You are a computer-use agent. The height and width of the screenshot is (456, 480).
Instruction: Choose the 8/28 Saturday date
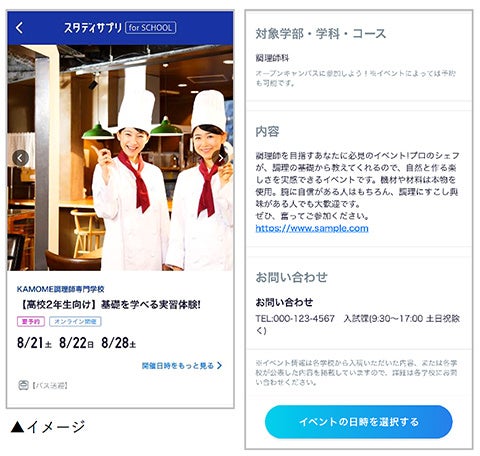[x=119, y=343]
